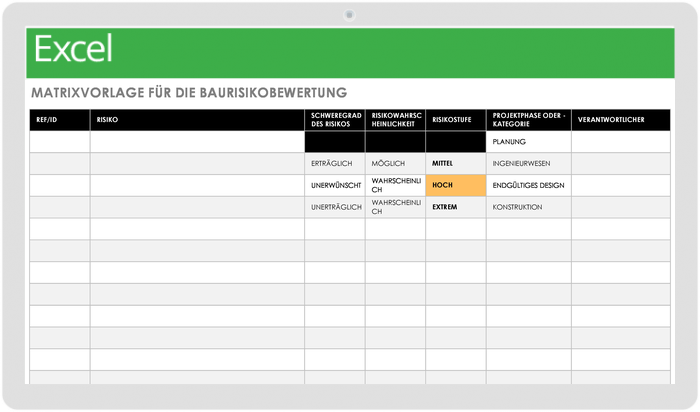Click the 'Schweregrad des Risikos' header

(335, 120)
